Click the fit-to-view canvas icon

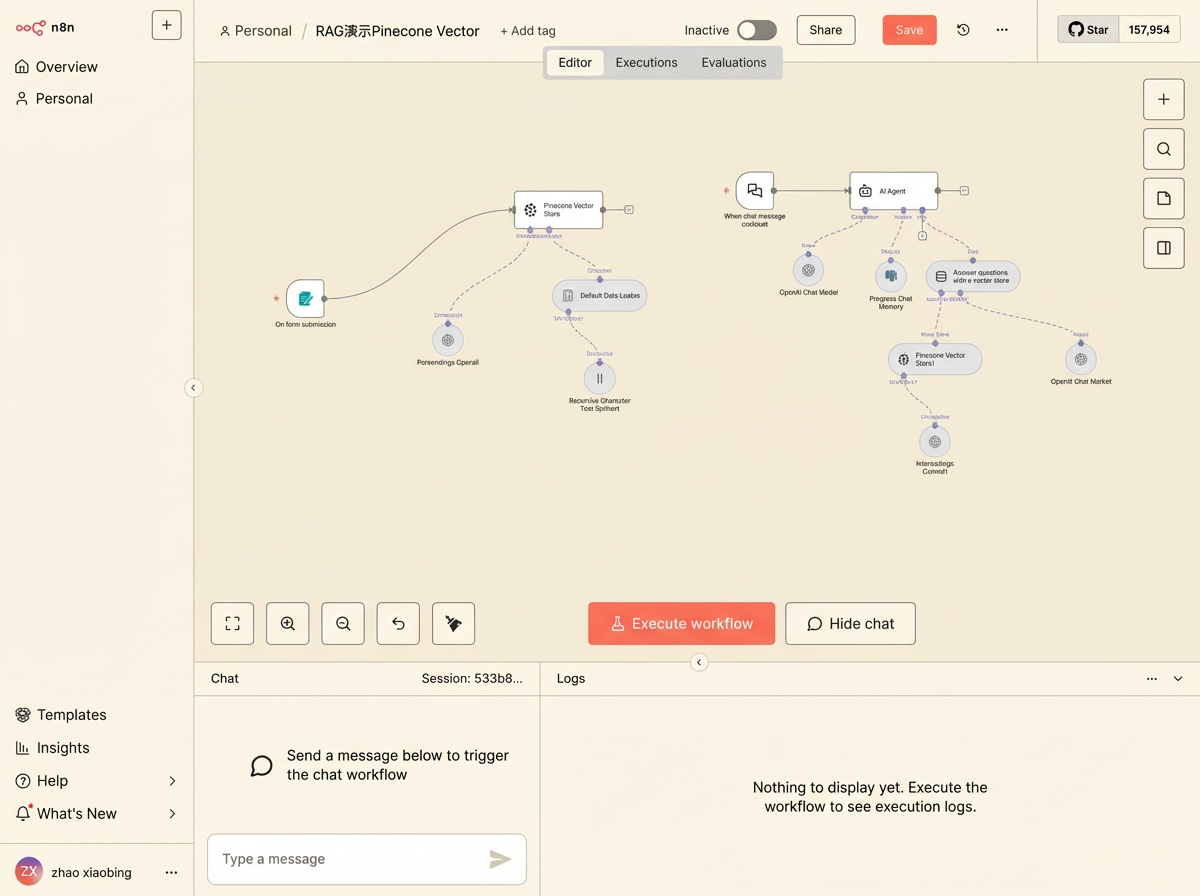tap(232, 624)
